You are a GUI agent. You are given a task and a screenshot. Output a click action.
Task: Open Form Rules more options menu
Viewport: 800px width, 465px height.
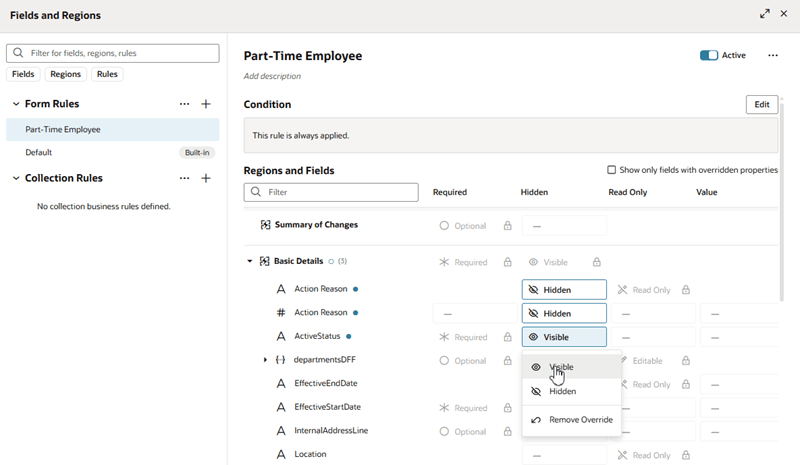(184, 104)
